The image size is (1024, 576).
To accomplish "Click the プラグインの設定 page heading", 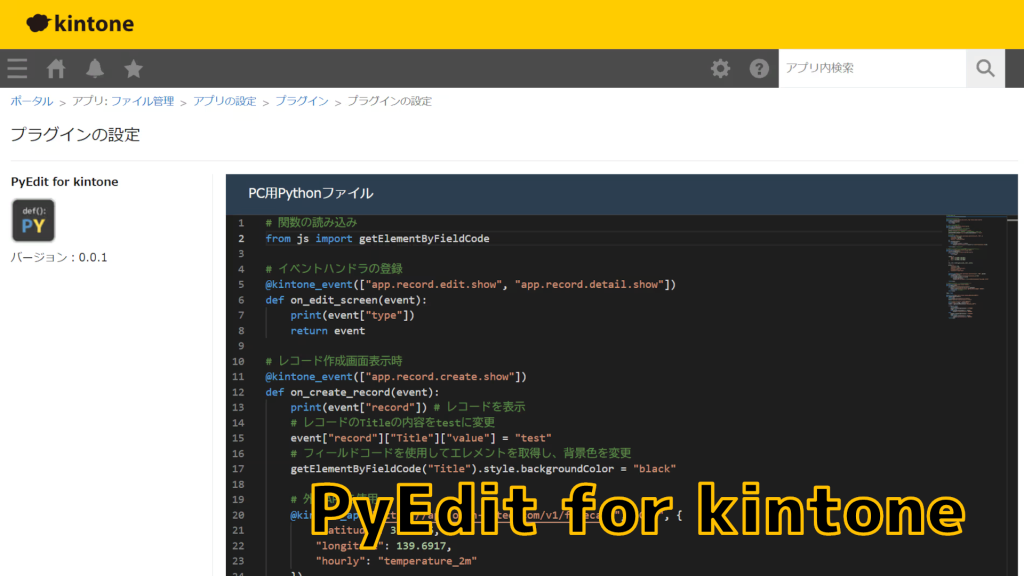I will click(x=75, y=135).
